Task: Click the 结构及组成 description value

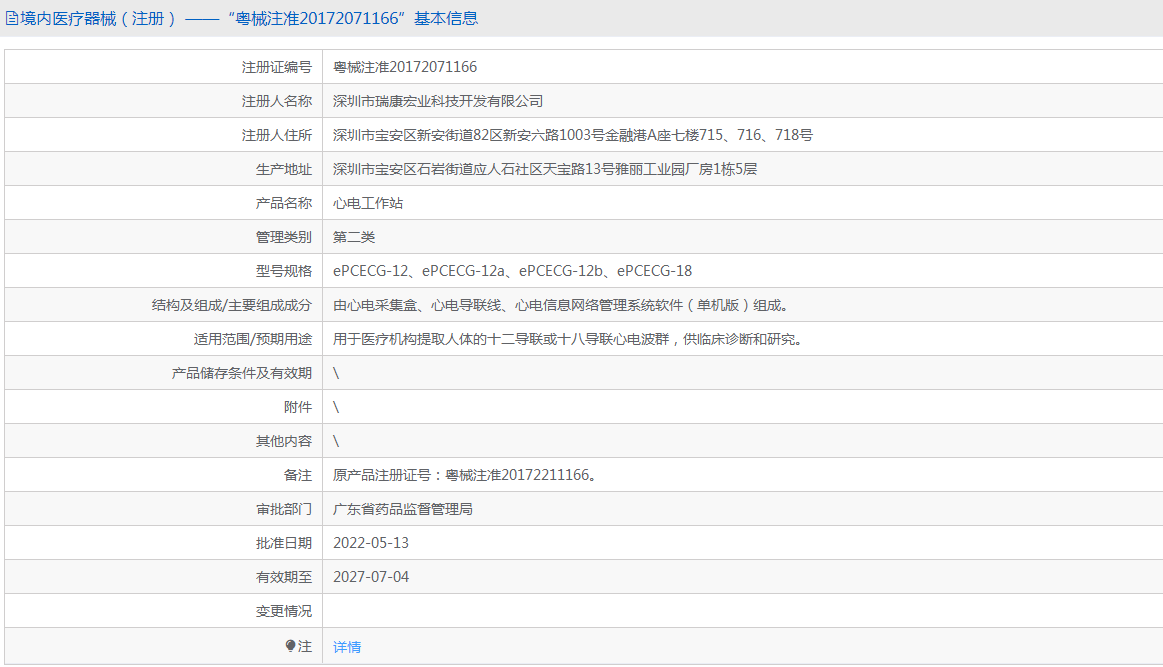Action: point(567,305)
